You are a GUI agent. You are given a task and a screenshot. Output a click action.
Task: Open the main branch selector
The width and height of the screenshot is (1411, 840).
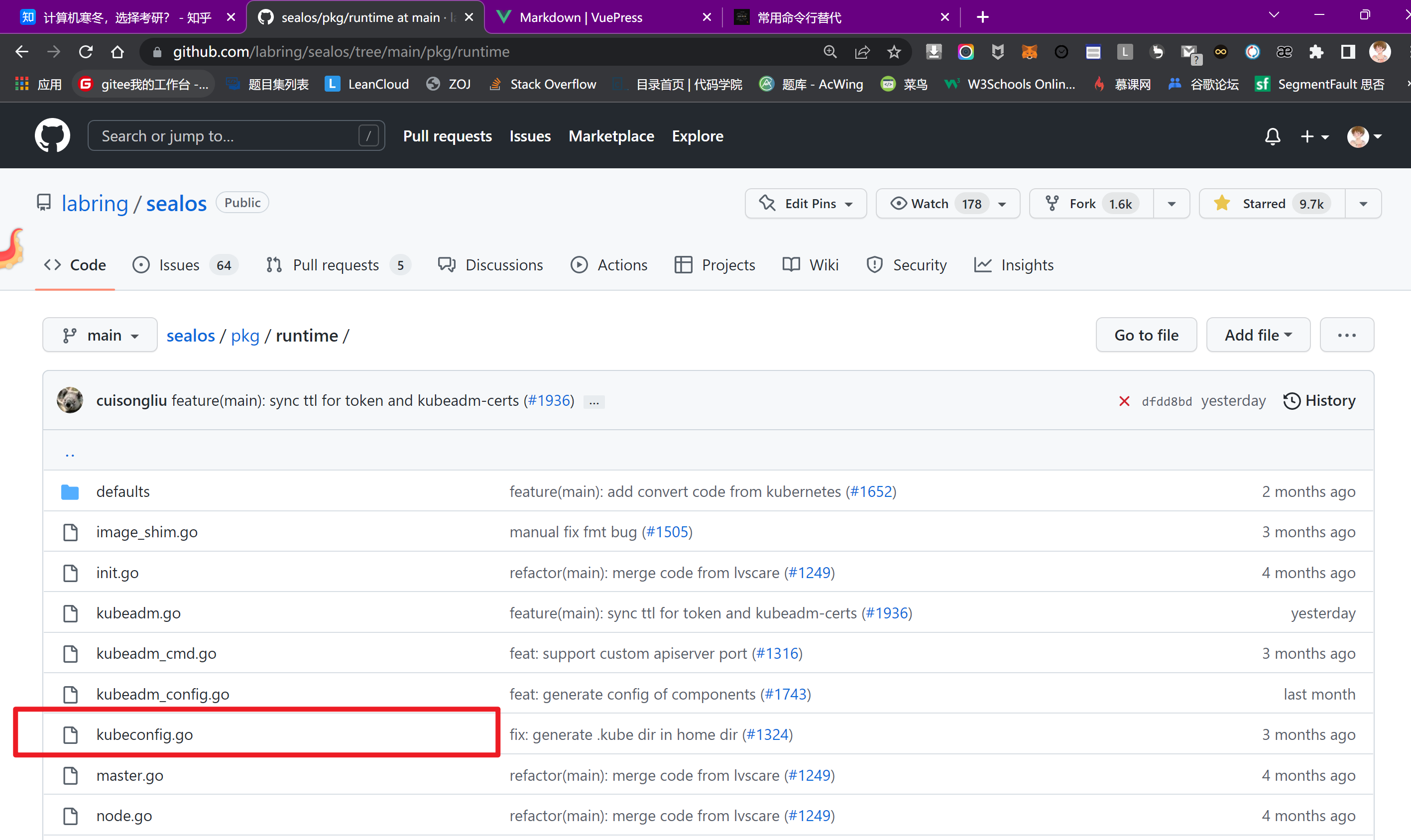(100, 335)
